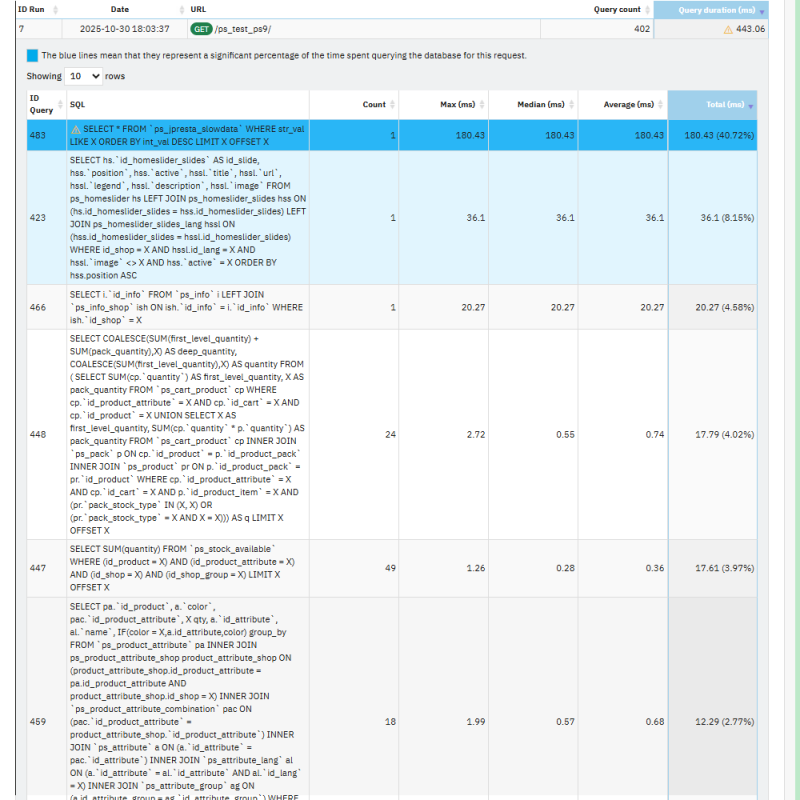This screenshot has height=800, width=800.
Task: Click sort arrows on Max (ms) column
Action: (481, 105)
